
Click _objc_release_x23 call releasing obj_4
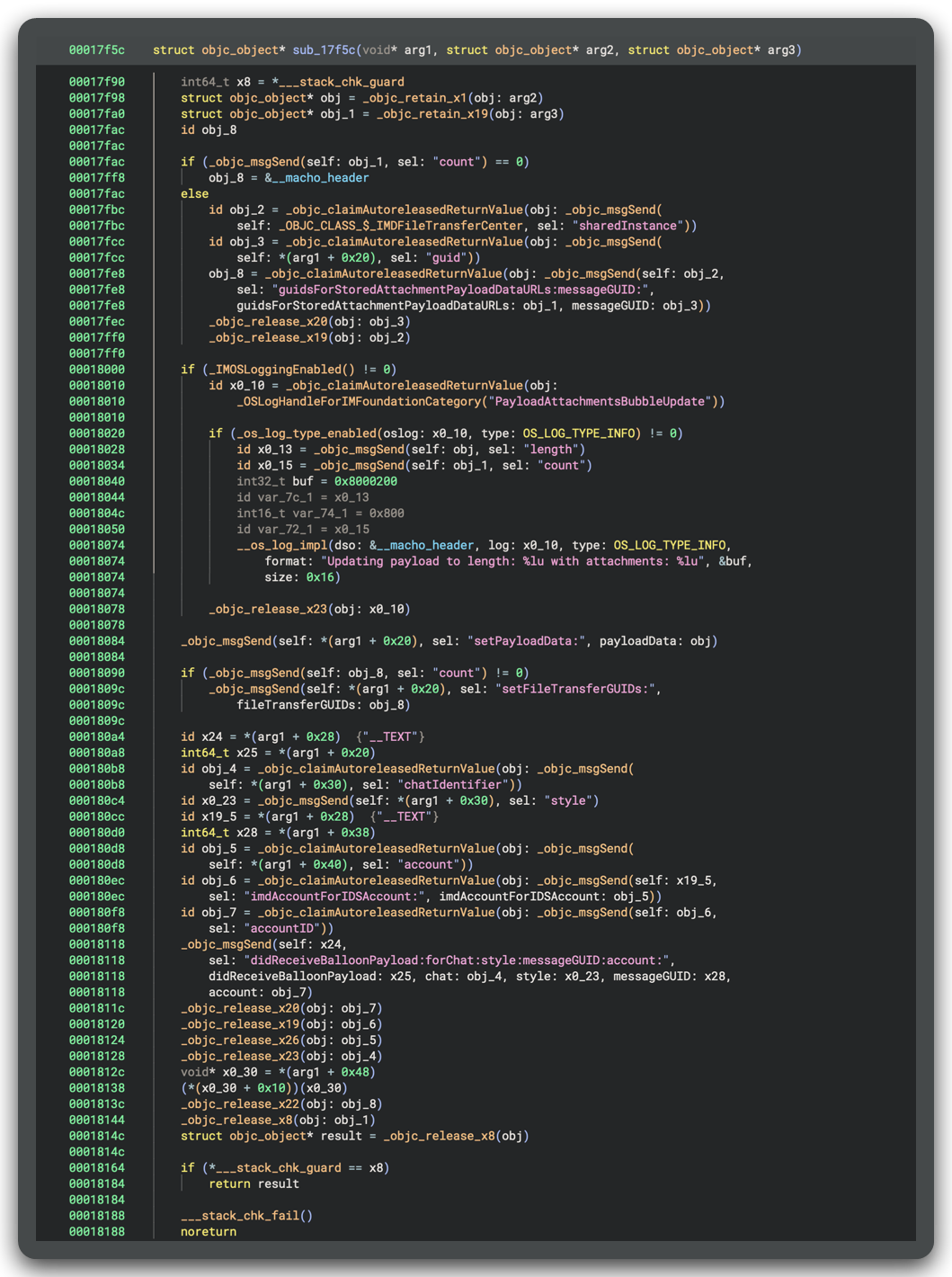pos(240,1057)
